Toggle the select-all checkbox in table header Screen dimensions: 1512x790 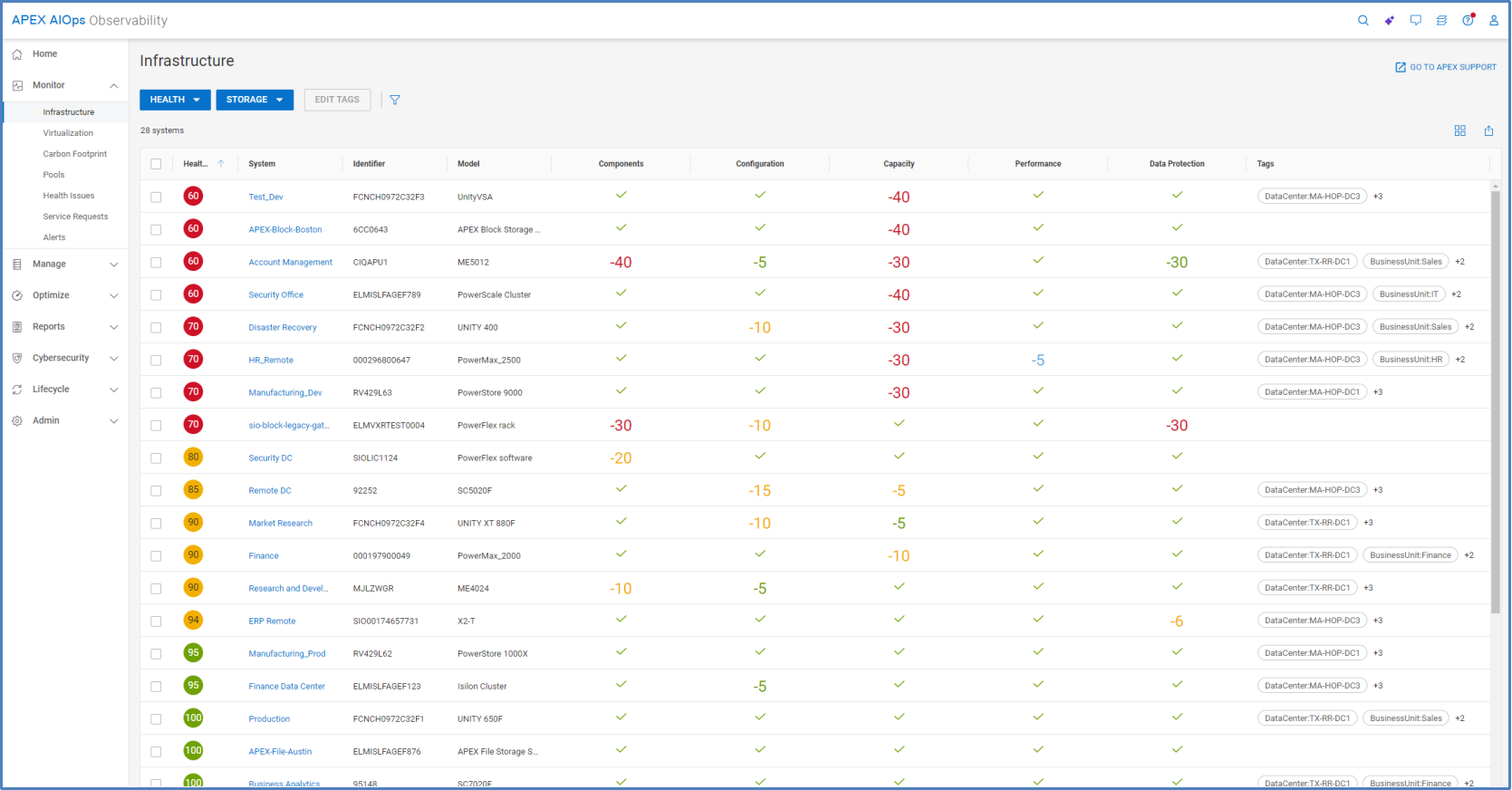tap(156, 164)
